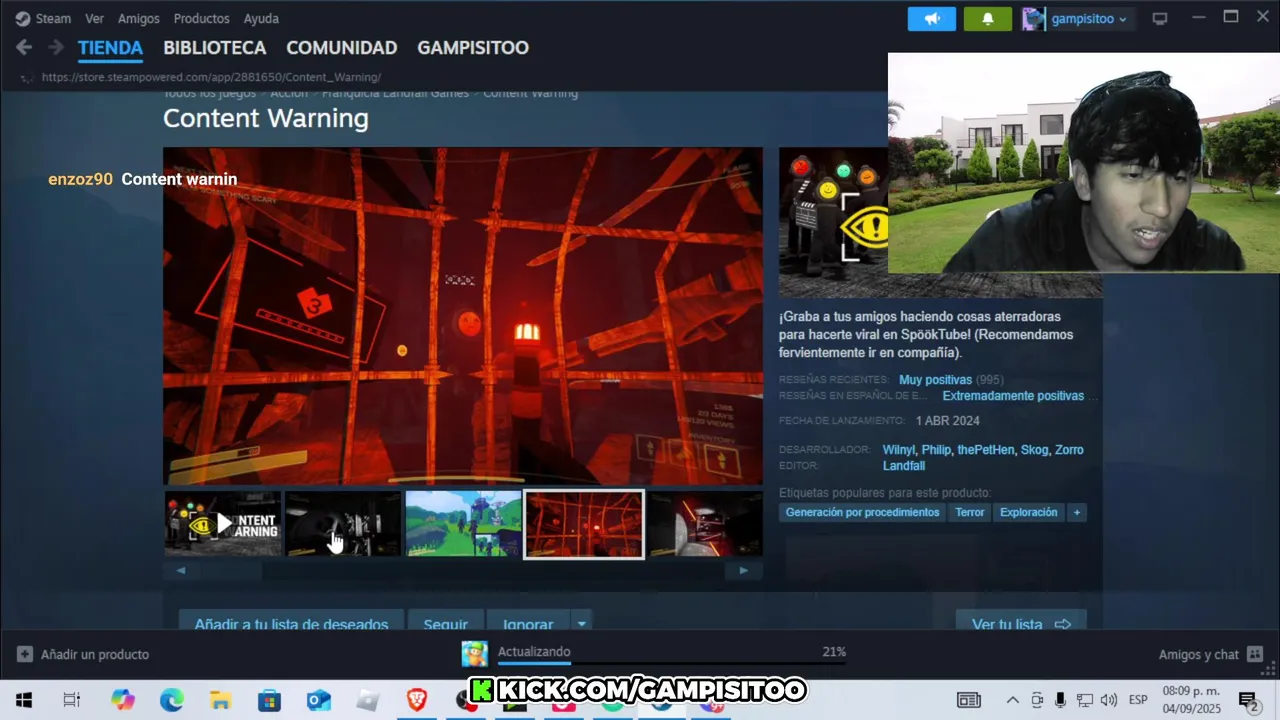Select the green outdoor screenshot thumbnail
This screenshot has width=1280, height=720.
coord(463,524)
